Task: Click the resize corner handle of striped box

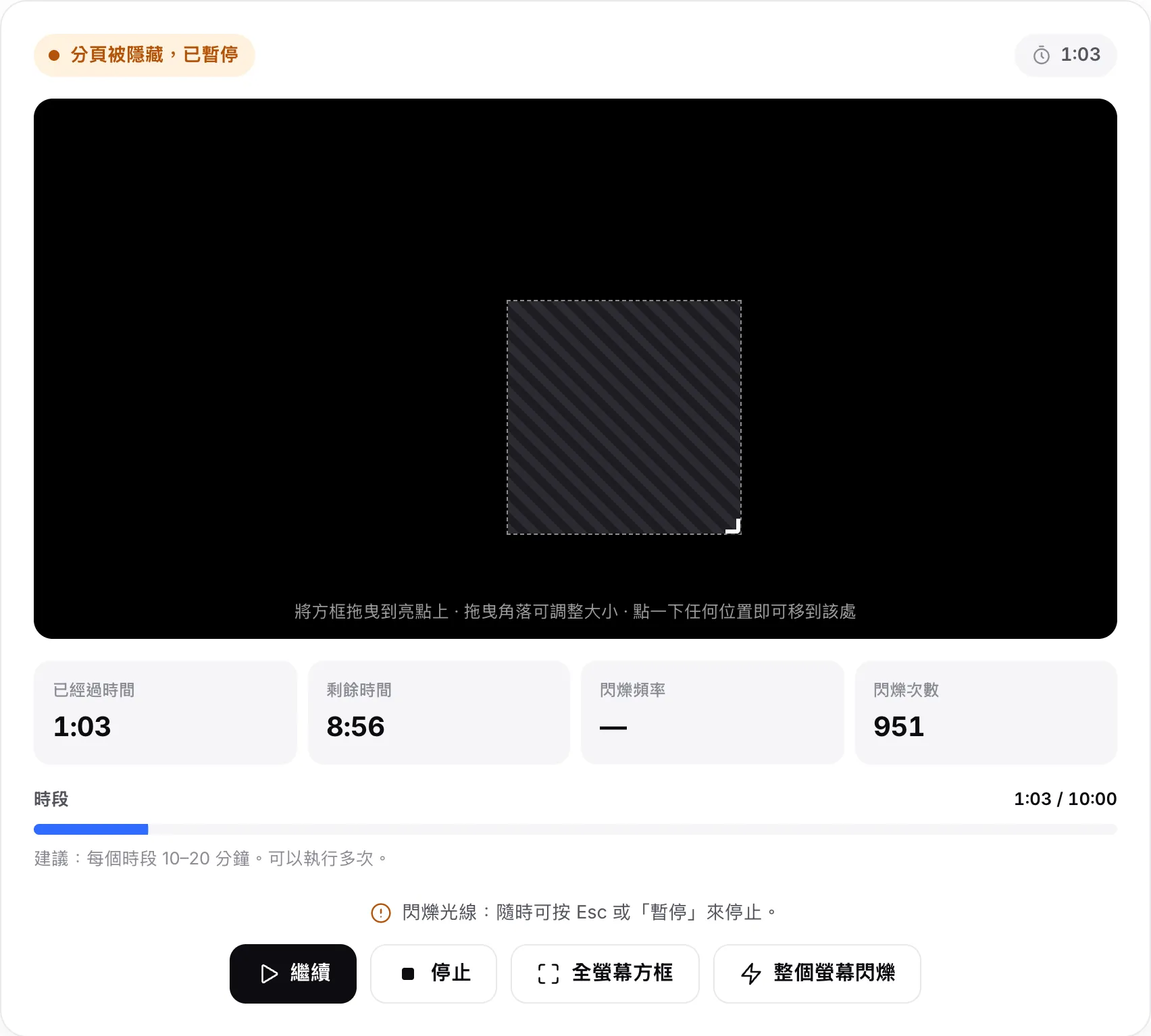Action: [734, 527]
